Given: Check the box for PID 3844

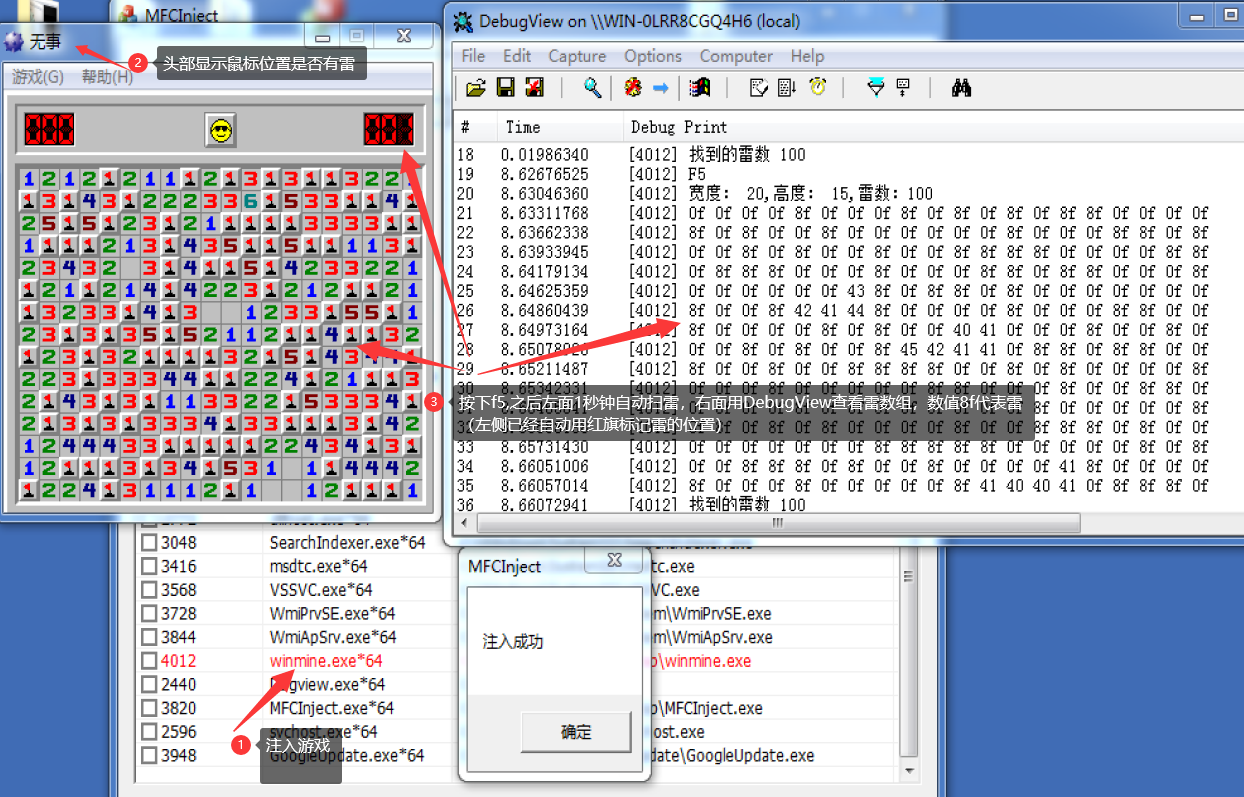Looking at the screenshot, I should [x=149, y=637].
